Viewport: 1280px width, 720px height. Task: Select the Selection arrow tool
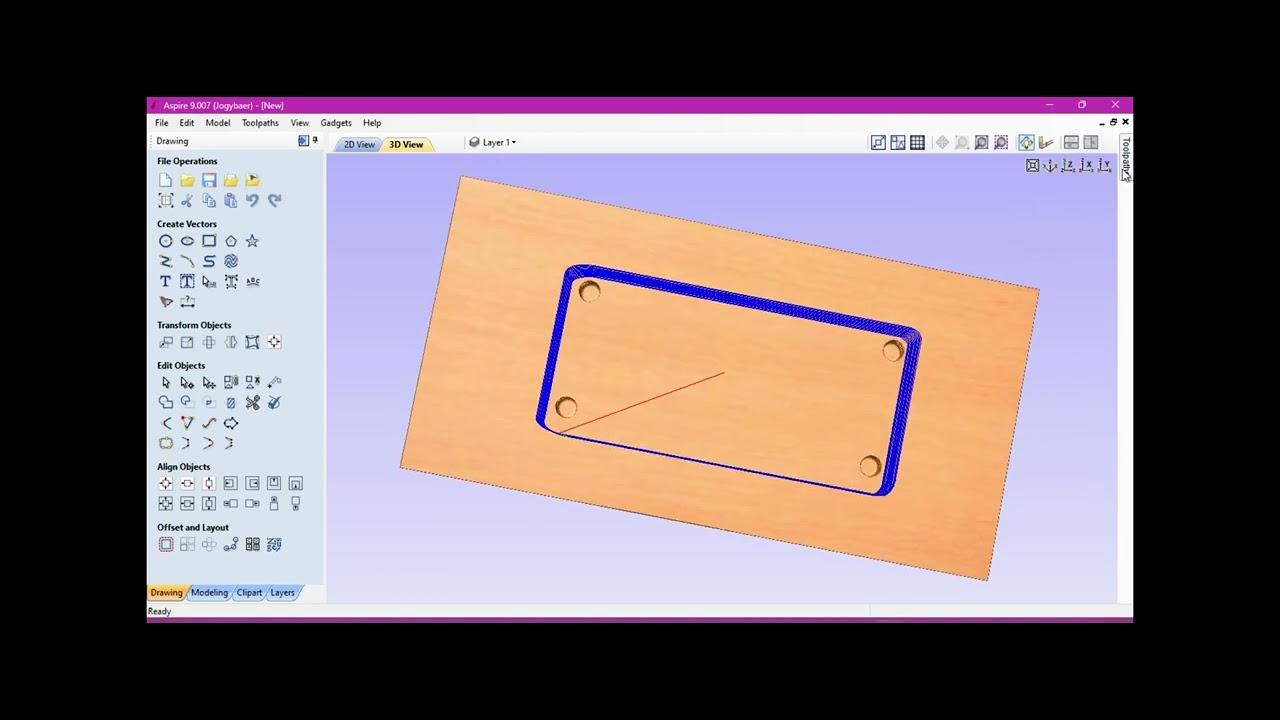tap(165, 383)
